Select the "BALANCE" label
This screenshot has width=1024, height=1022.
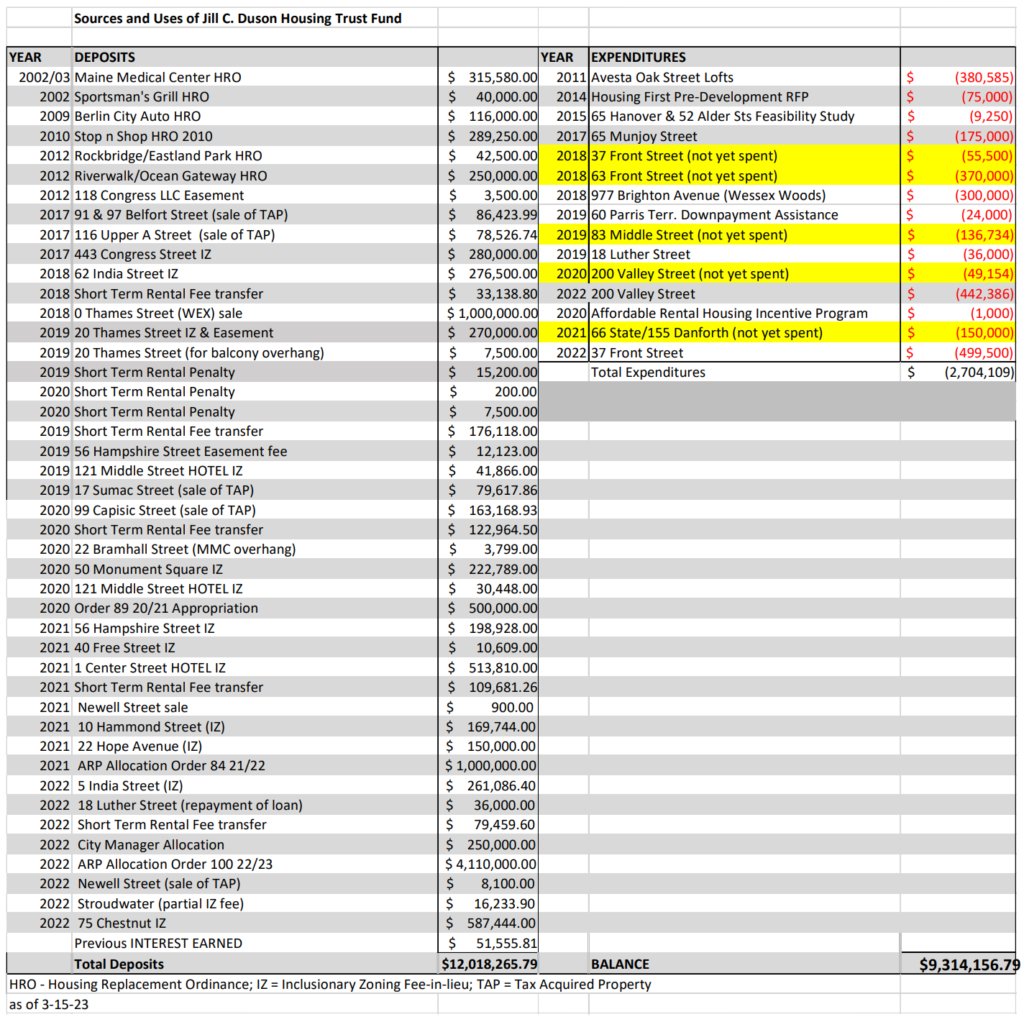coord(620,965)
